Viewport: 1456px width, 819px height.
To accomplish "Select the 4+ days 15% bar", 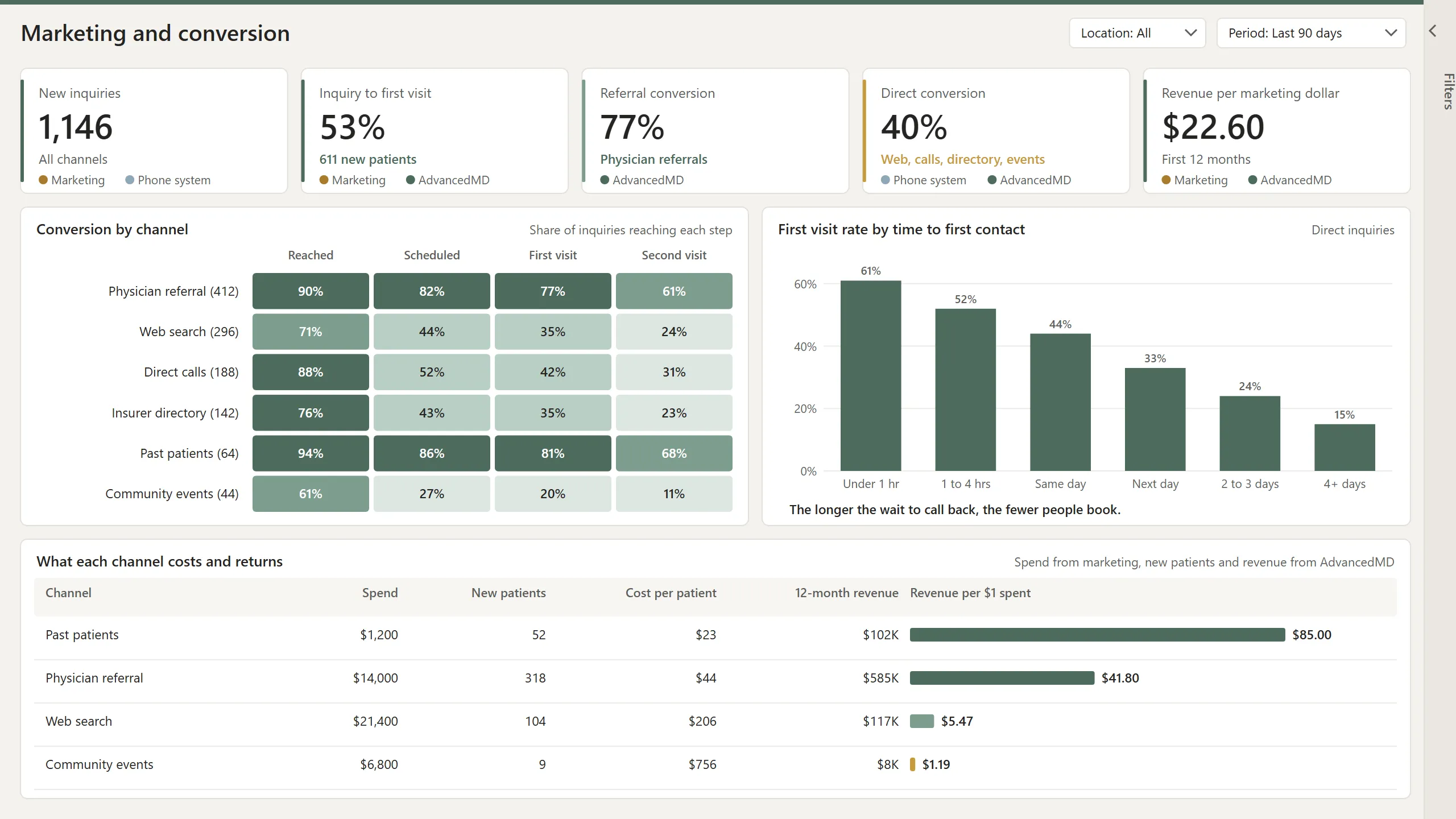I will pos(1345,448).
